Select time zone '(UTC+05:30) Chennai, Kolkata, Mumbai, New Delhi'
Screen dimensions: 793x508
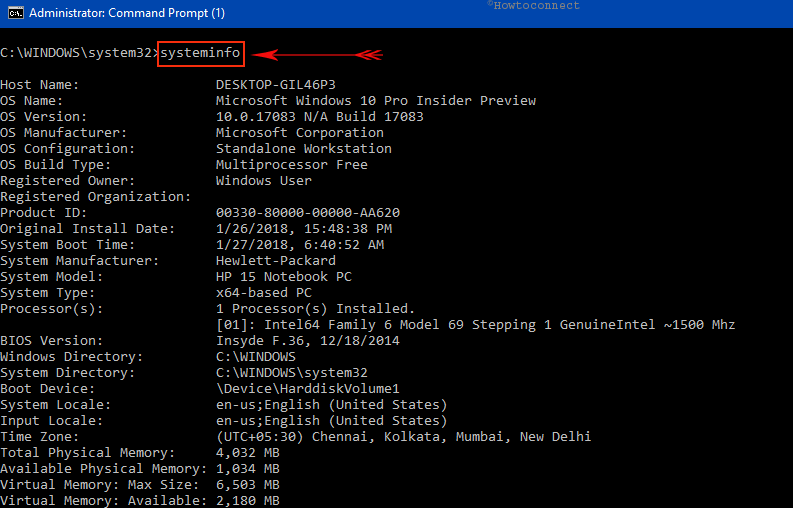(404, 437)
